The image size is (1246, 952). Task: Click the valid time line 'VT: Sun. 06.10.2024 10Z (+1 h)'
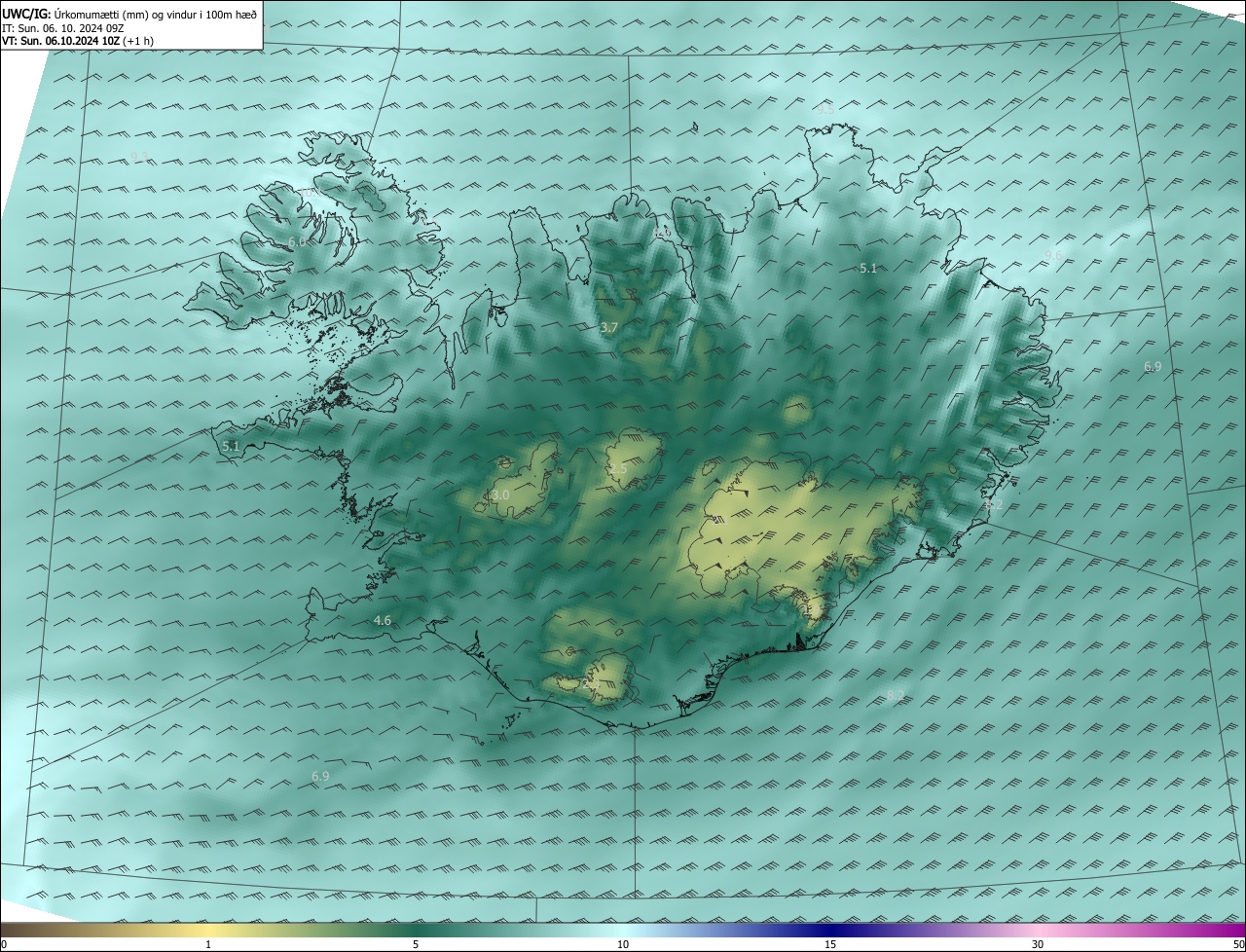[78, 41]
